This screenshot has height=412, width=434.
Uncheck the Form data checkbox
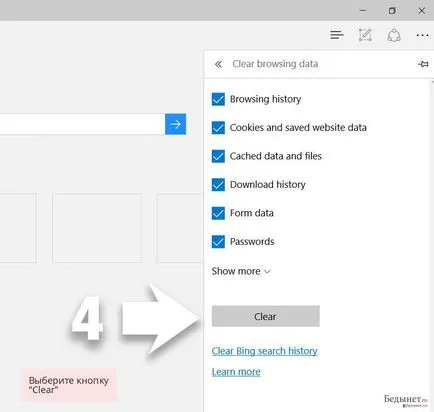pos(218,213)
